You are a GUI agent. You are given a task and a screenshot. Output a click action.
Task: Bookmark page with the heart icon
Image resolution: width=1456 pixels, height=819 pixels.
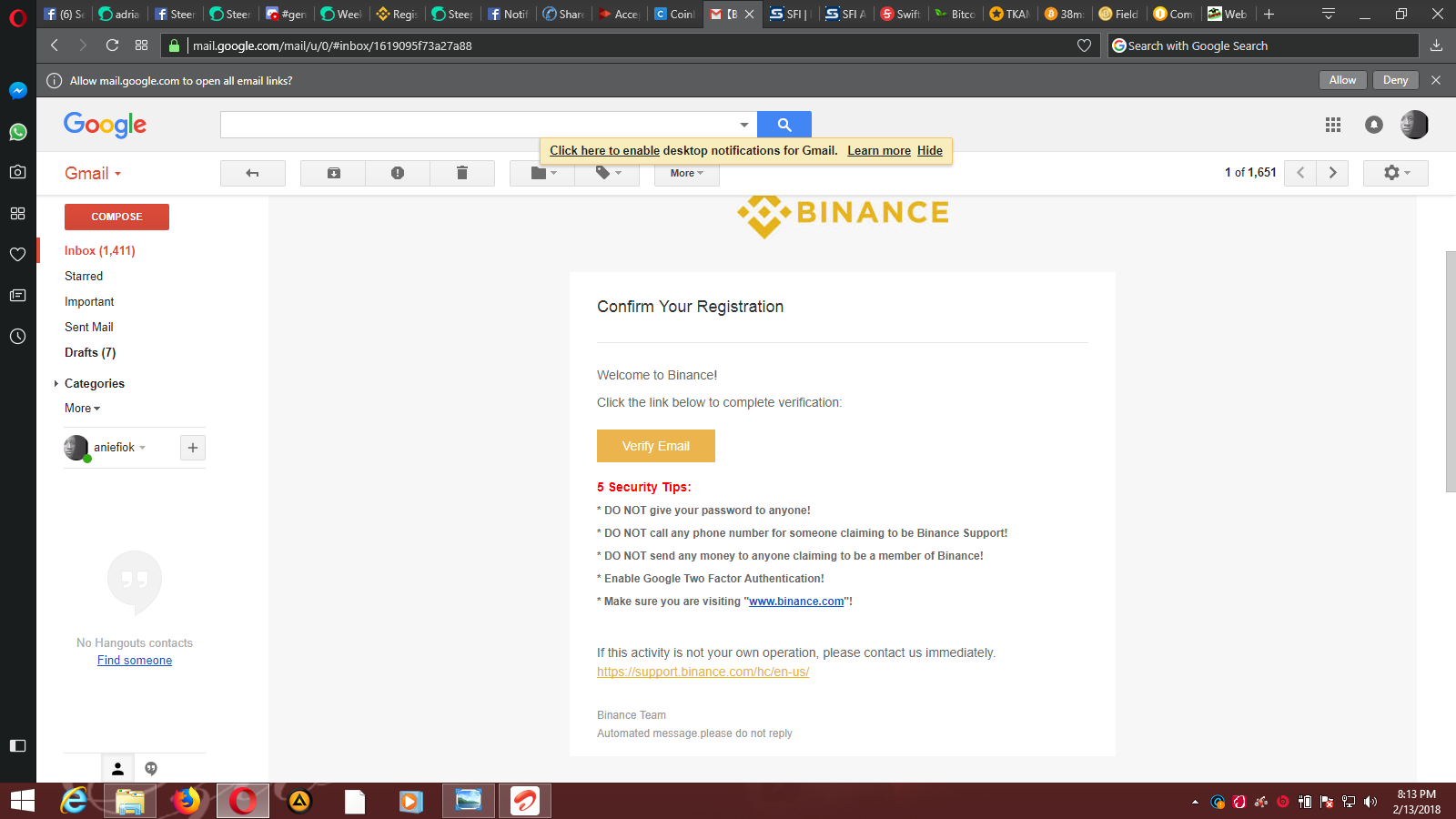tap(1084, 45)
